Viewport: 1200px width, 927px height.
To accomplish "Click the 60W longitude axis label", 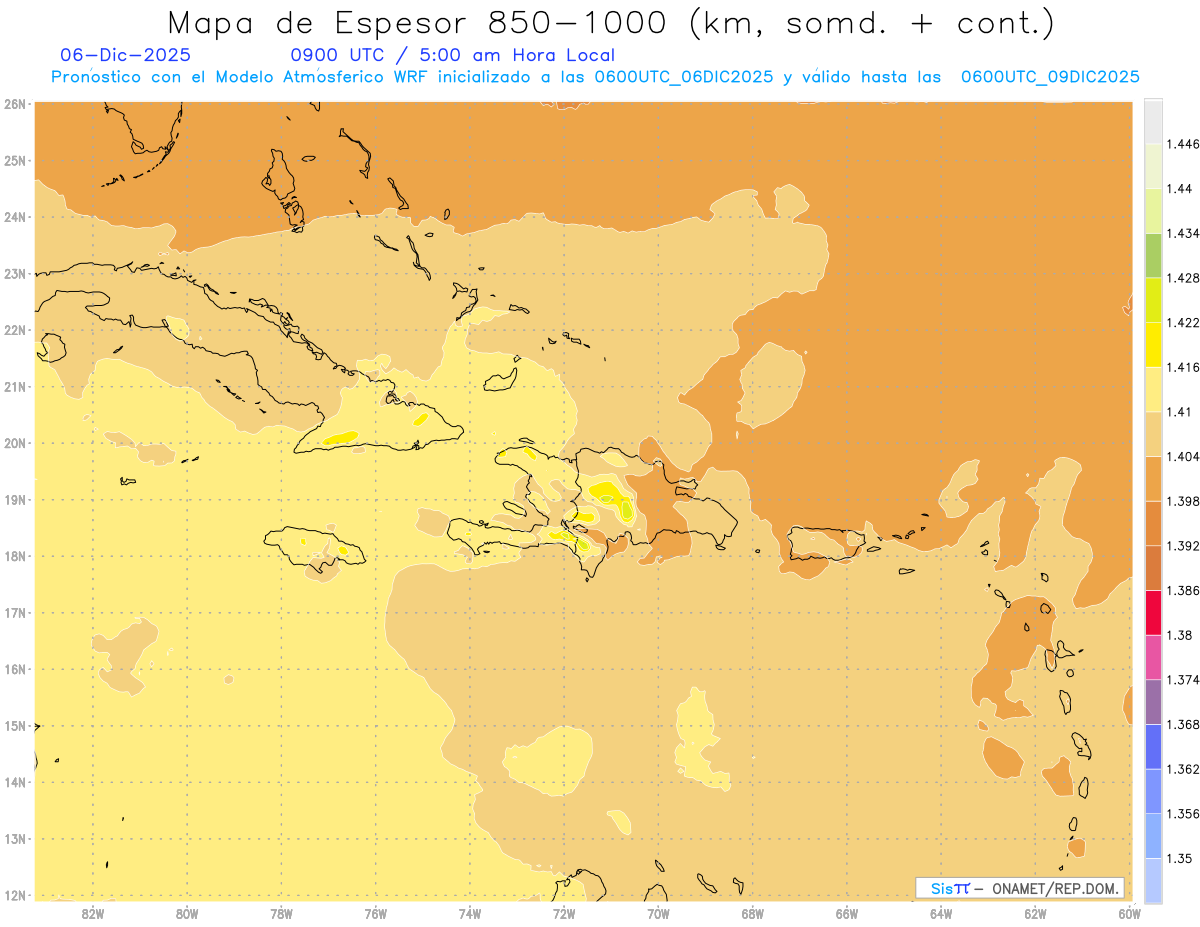I will point(1129,913).
